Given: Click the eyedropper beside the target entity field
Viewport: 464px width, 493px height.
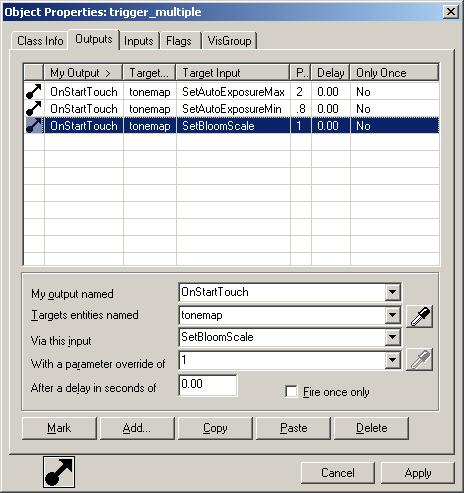Looking at the screenshot, I should 419,316.
